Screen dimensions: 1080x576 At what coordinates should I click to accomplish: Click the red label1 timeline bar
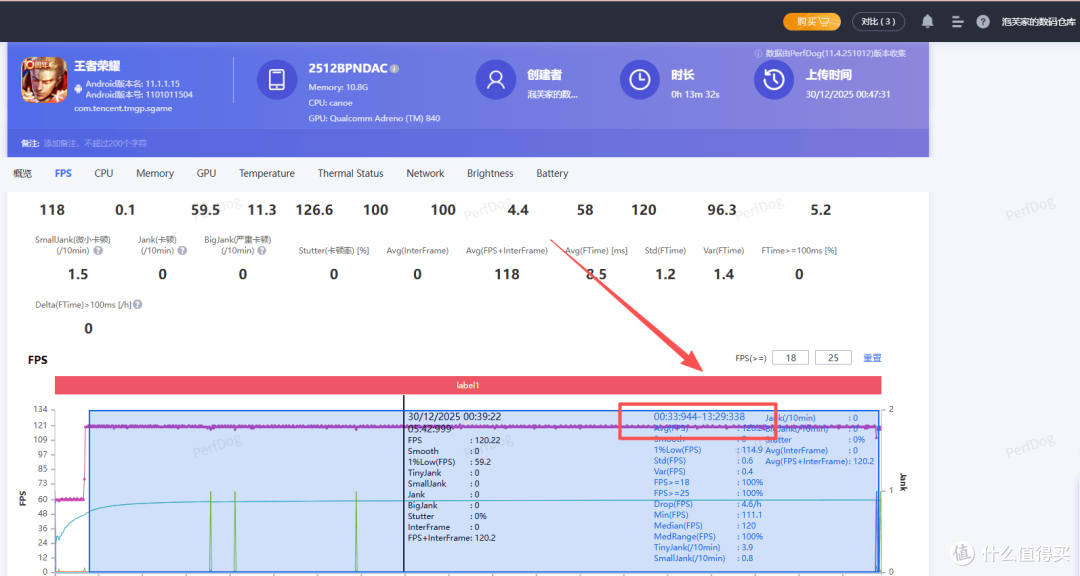point(468,385)
